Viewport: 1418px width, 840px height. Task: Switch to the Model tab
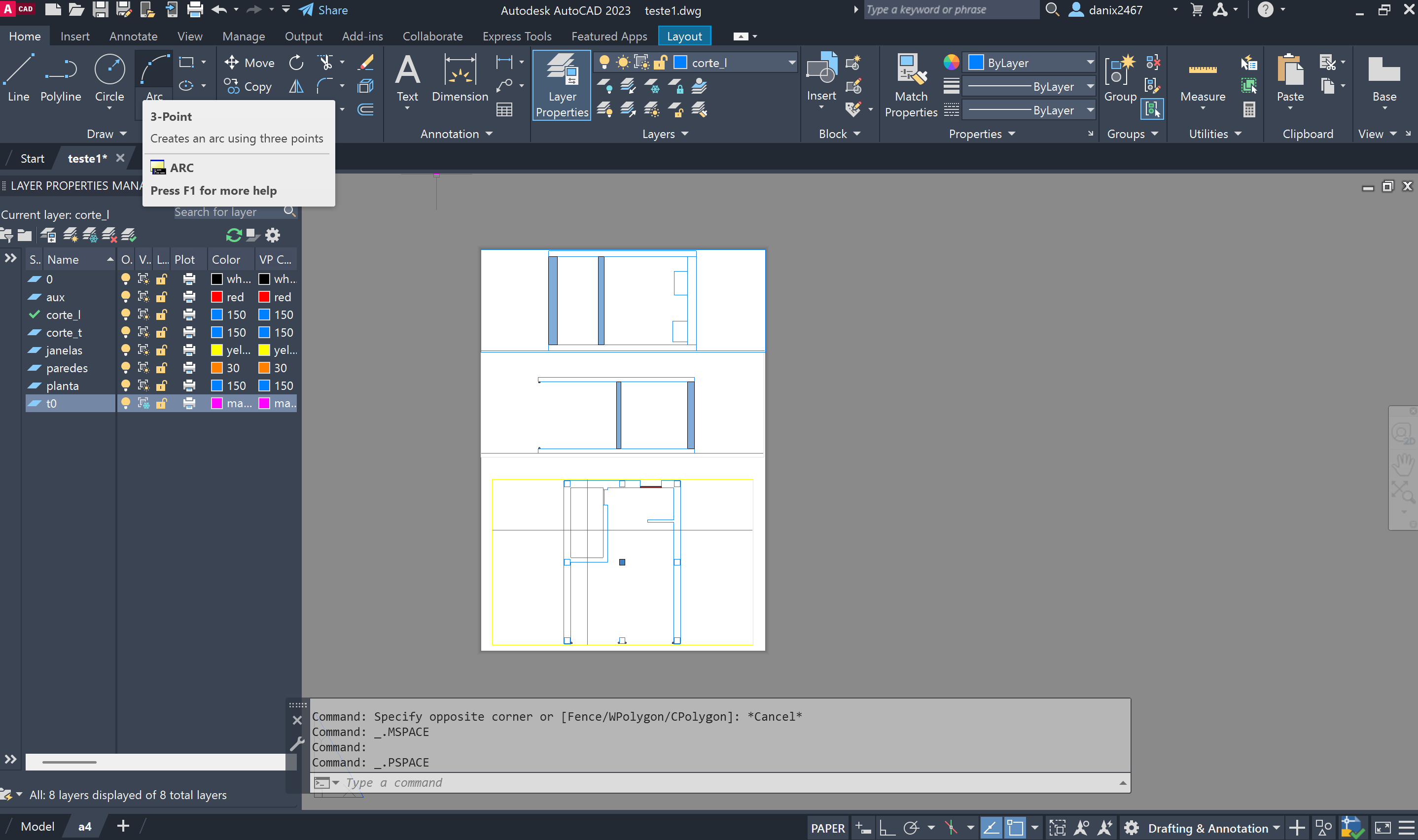[x=37, y=826]
